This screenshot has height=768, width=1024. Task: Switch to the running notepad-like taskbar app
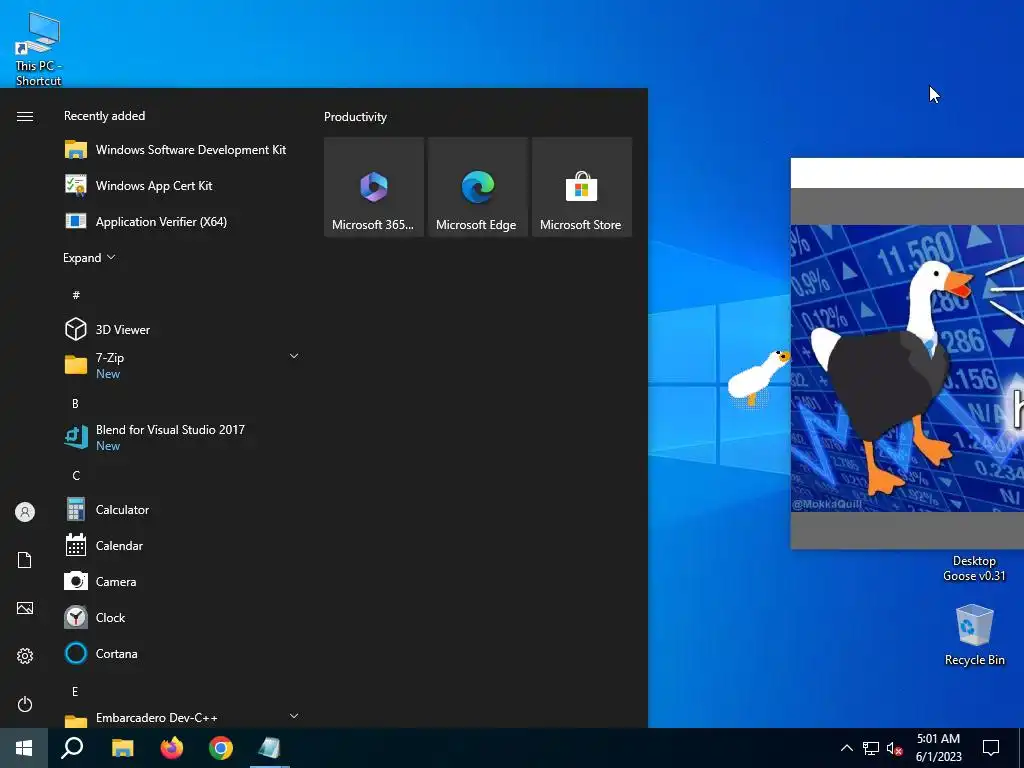[270, 748]
